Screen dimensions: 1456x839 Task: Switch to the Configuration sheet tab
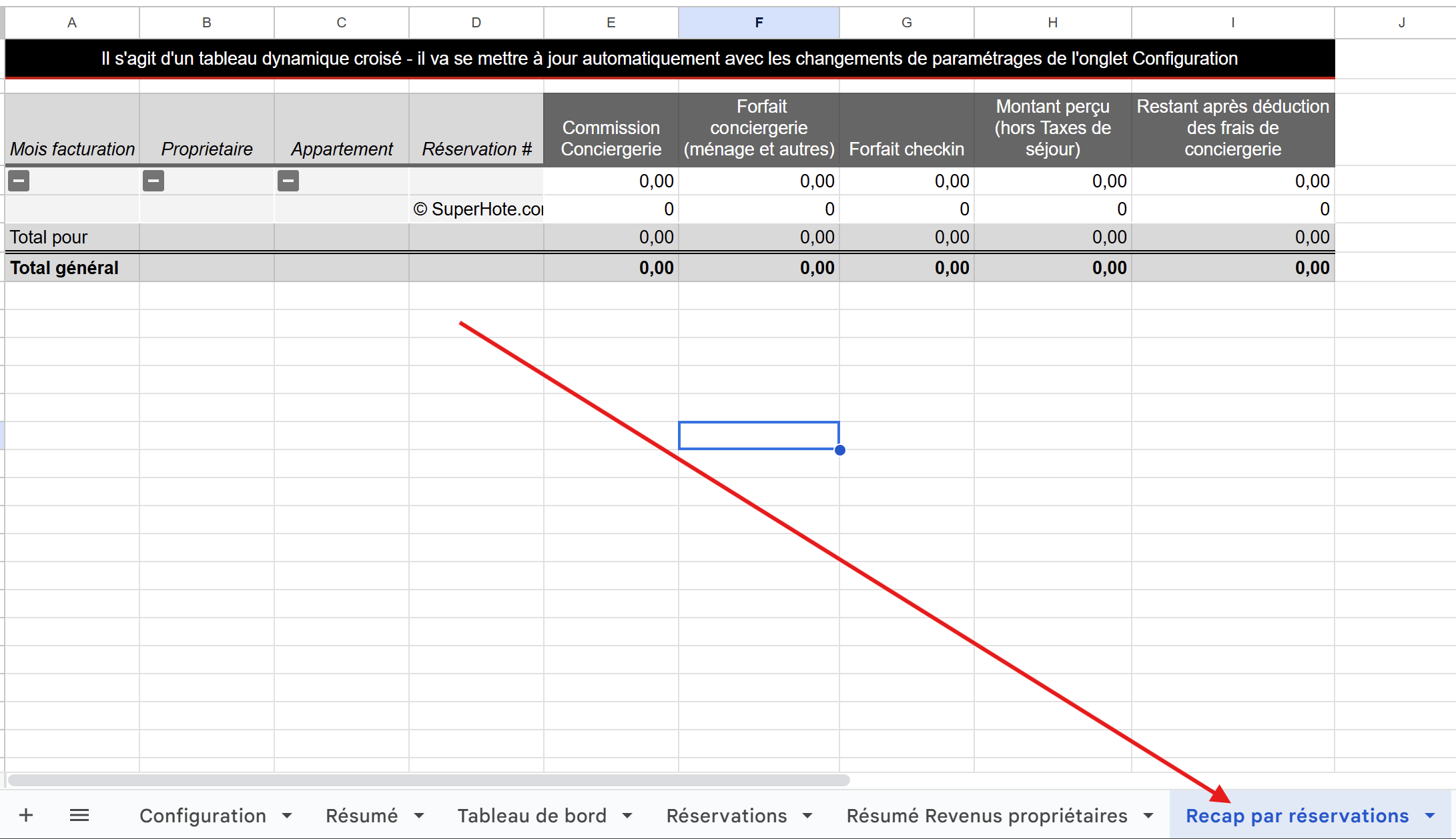[x=202, y=816]
